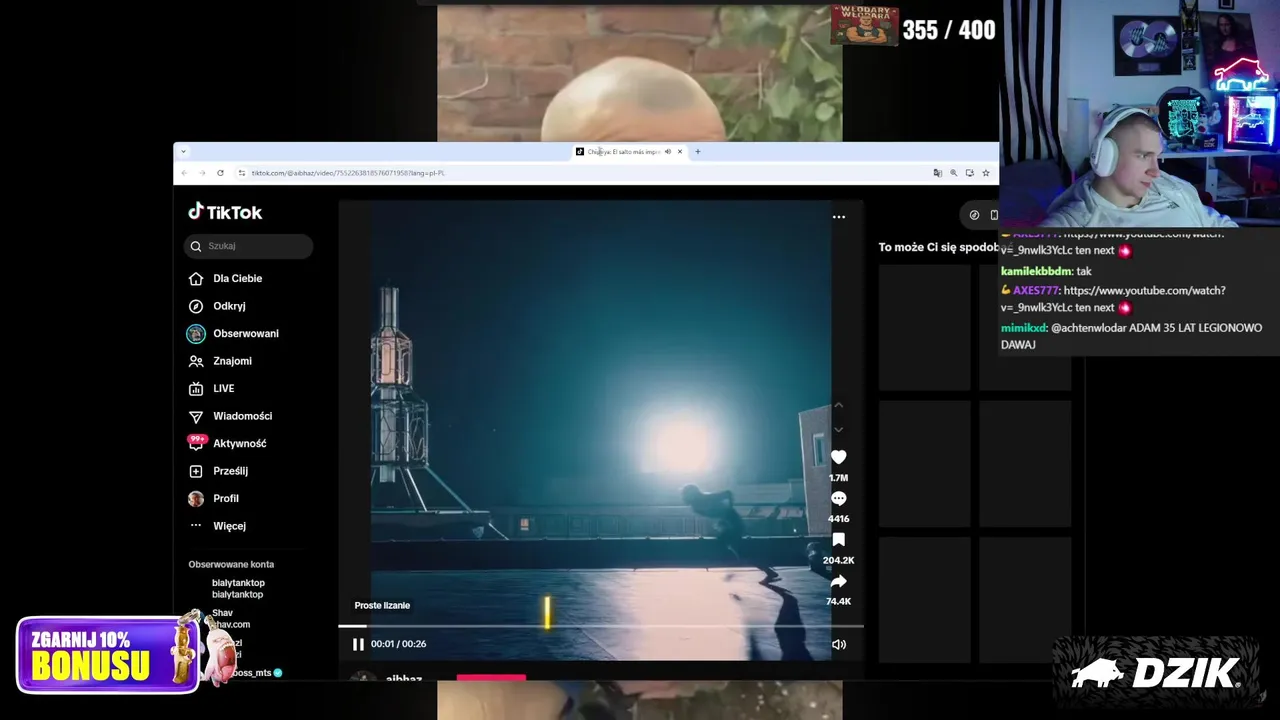Screen dimensions: 1280x720
Task: Go to next video arrow
Action: point(839,430)
